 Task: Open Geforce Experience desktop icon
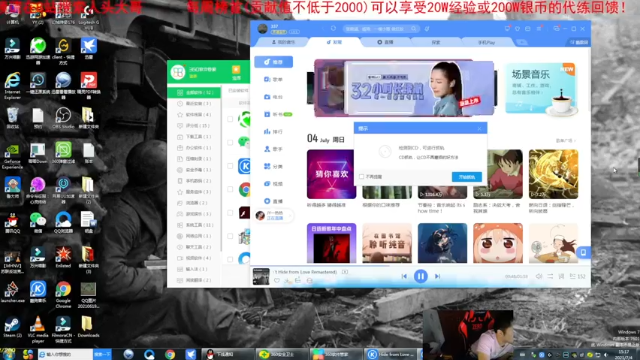[x=12, y=156]
